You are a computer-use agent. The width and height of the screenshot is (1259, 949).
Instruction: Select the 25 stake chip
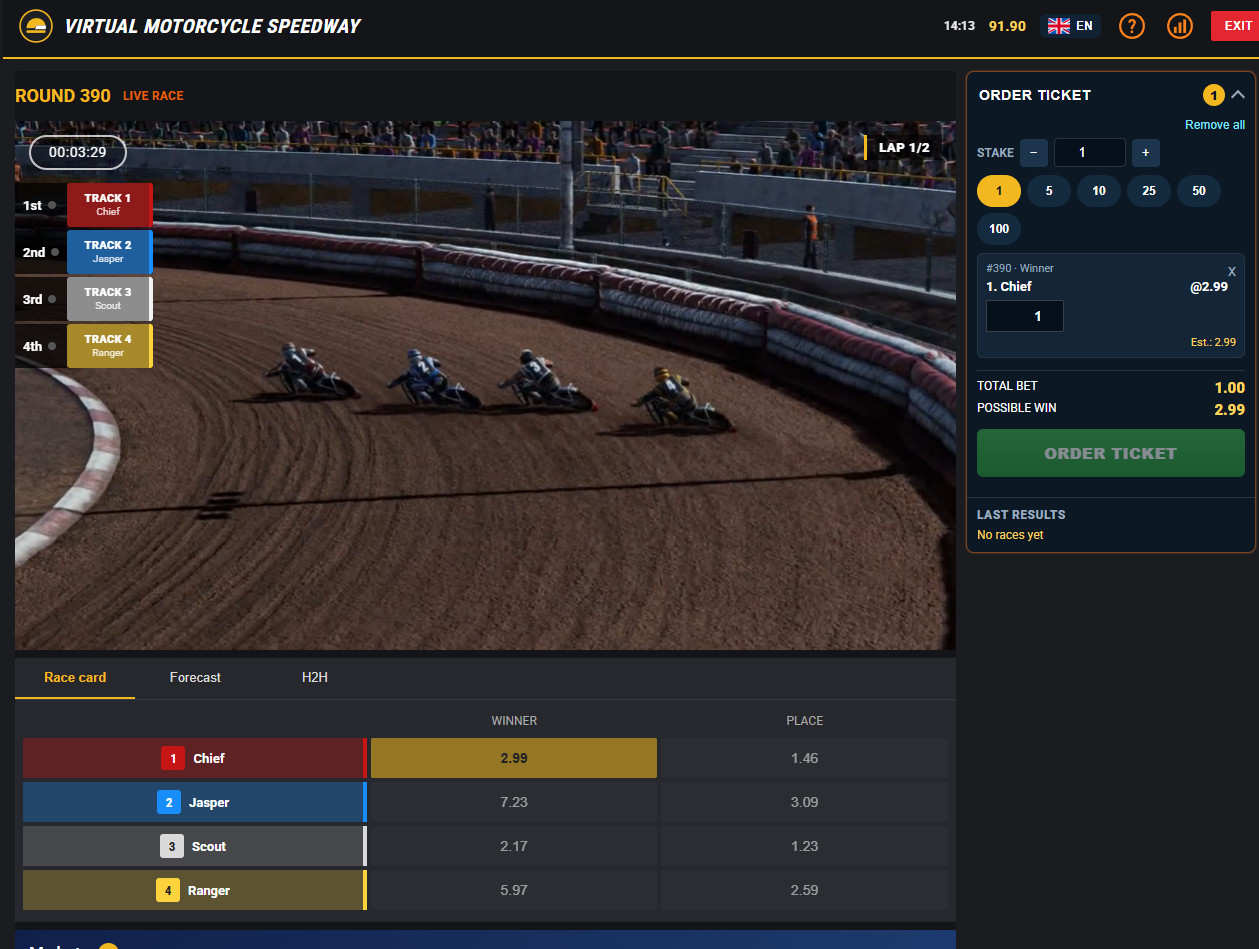1149,191
